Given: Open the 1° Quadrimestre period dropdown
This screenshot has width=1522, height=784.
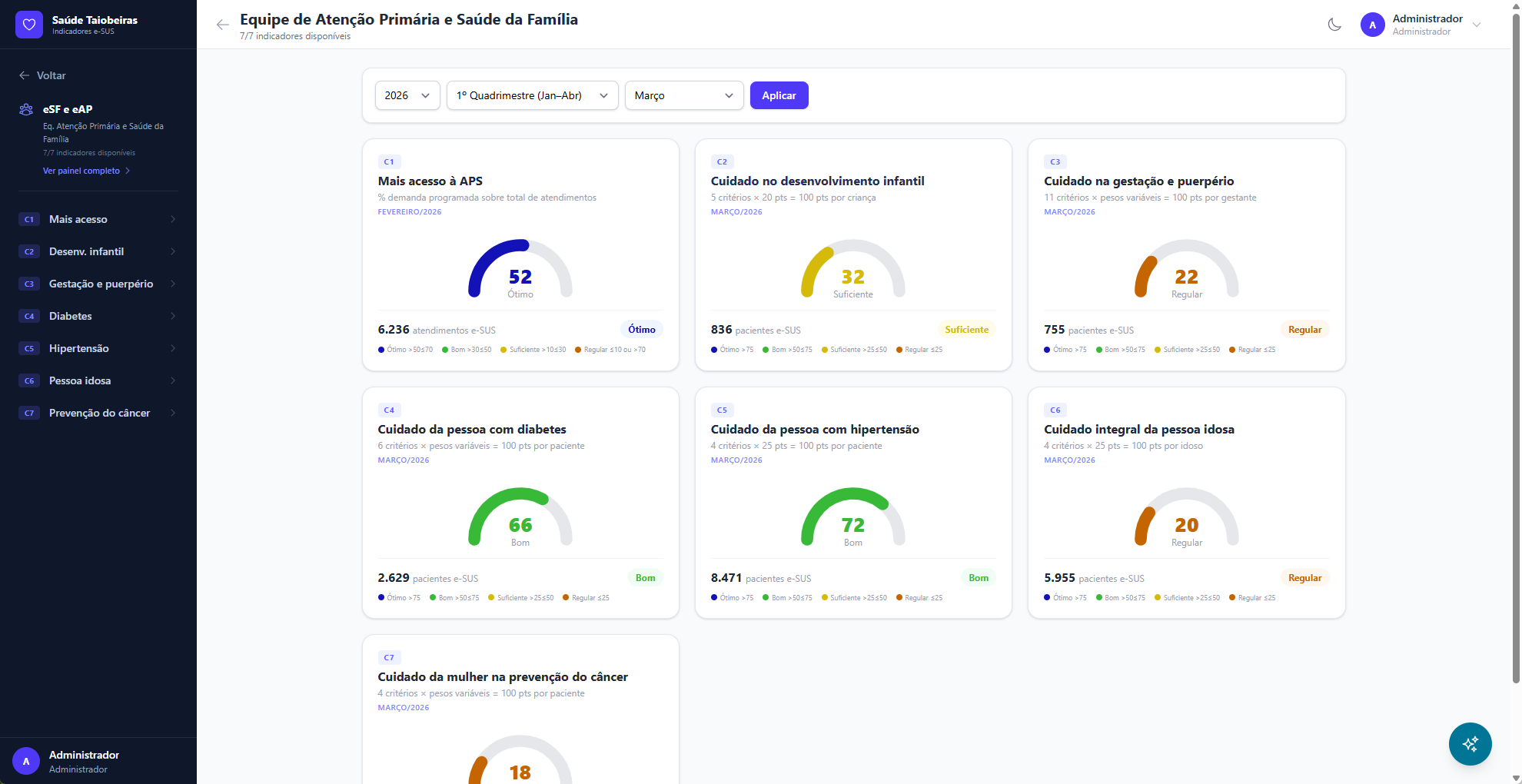Looking at the screenshot, I should (x=532, y=95).
